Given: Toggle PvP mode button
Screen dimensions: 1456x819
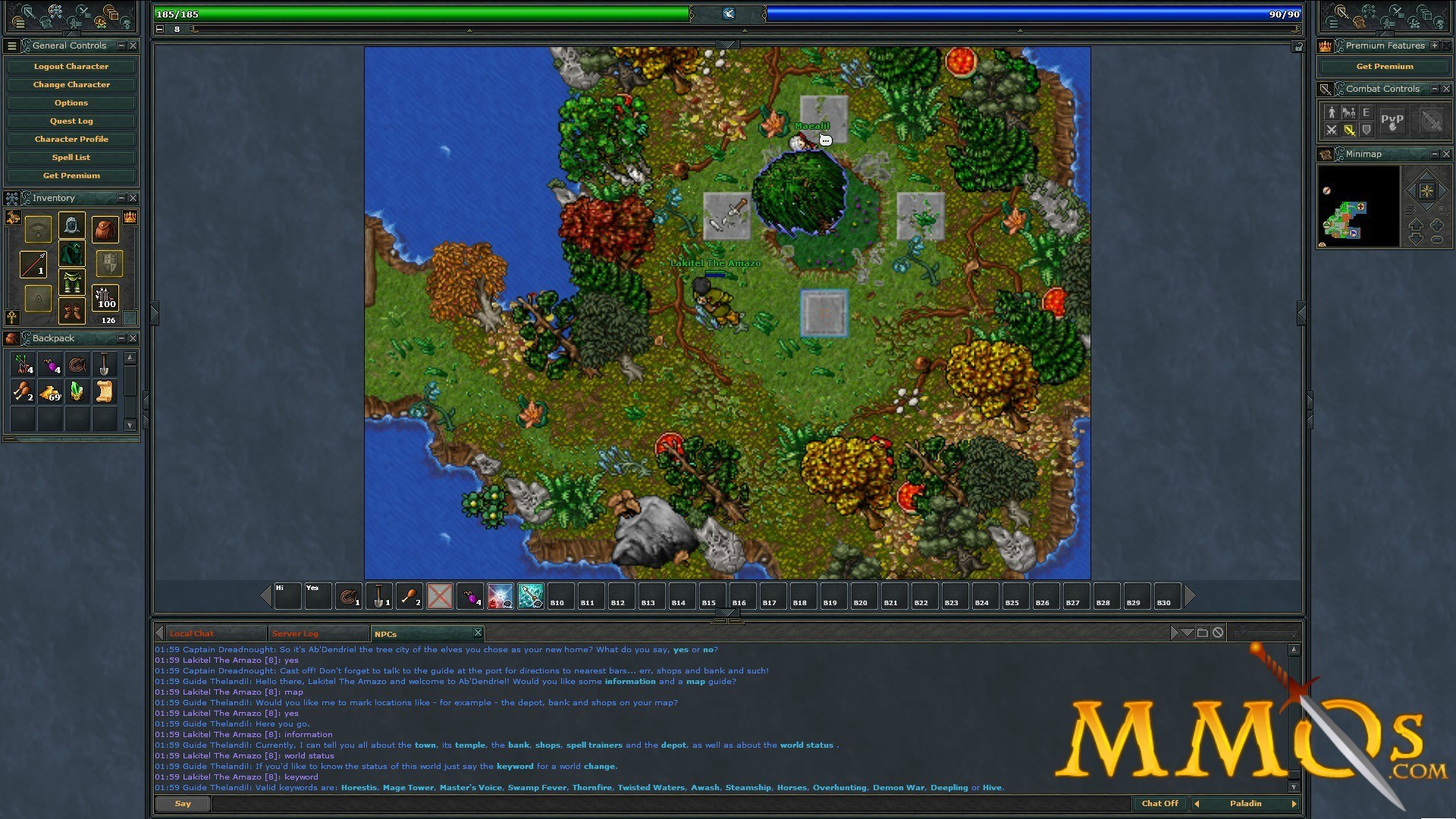Looking at the screenshot, I should click(1391, 121).
